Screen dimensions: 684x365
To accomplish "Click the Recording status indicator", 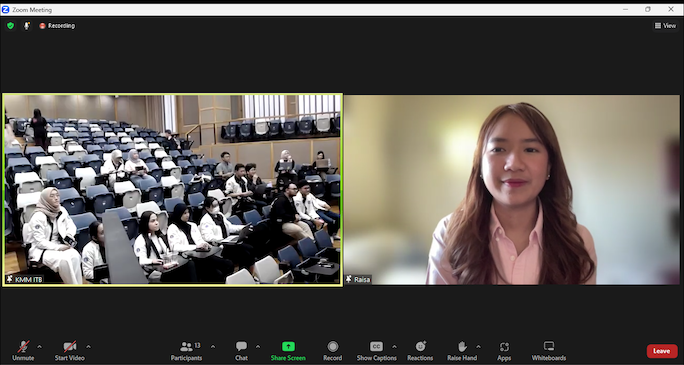I will (57, 26).
